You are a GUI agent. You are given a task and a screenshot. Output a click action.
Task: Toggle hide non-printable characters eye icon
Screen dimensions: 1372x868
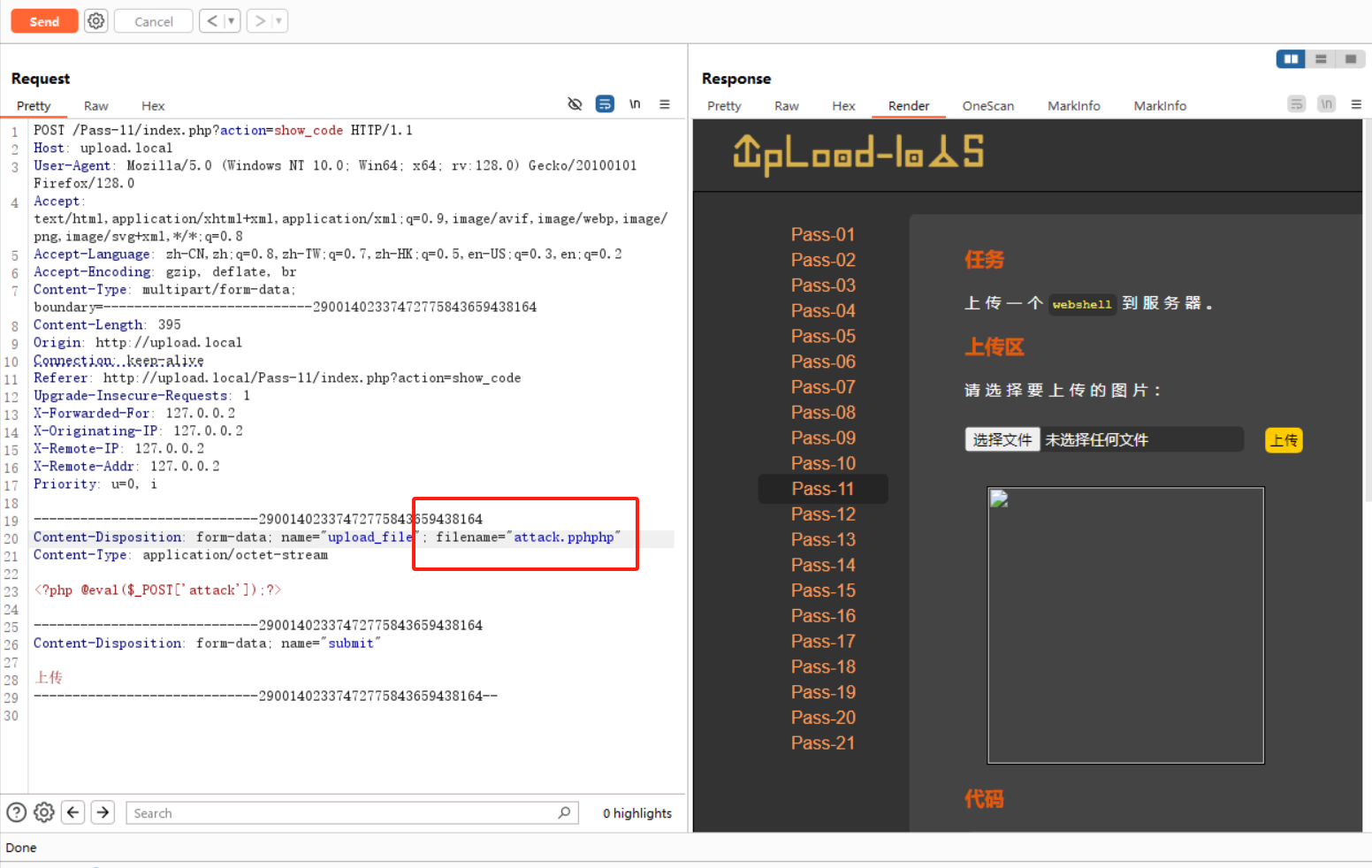click(575, 104)
